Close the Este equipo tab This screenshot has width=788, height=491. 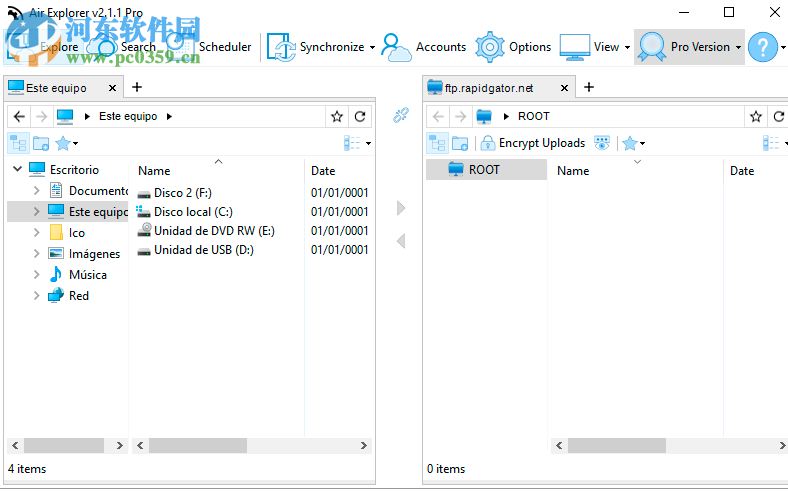(x=113, y=88)
